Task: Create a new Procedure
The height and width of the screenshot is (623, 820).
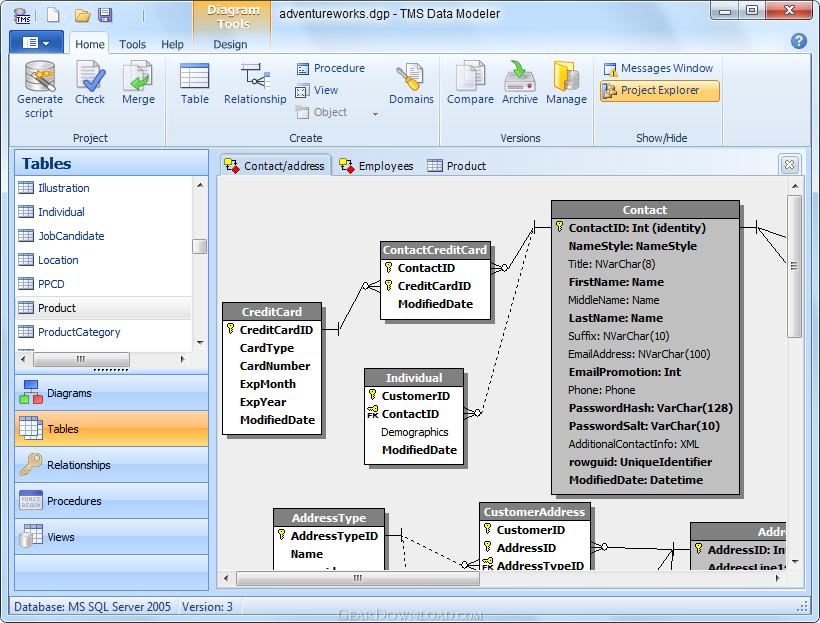Action: tap(331, 68)
